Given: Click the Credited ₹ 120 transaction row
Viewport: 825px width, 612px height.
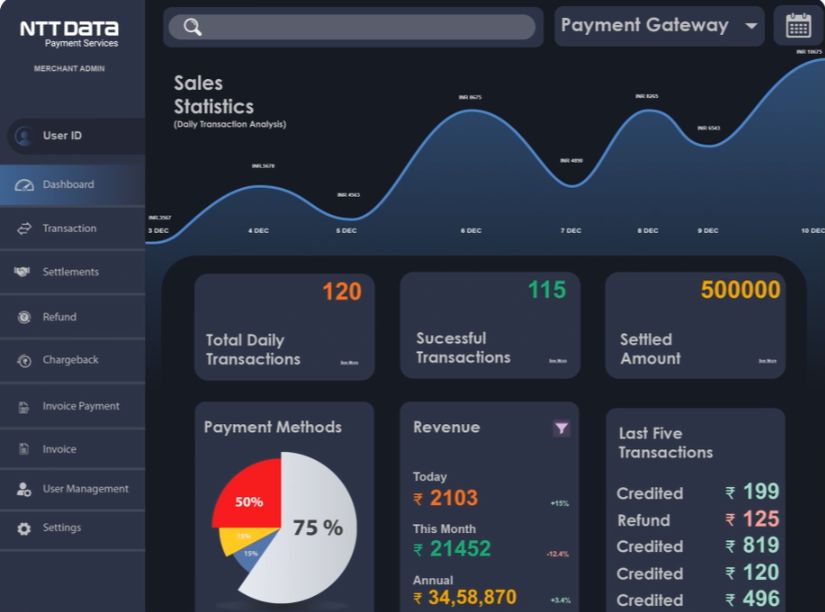Looking at the screenshot, I should tap(698, 573).
